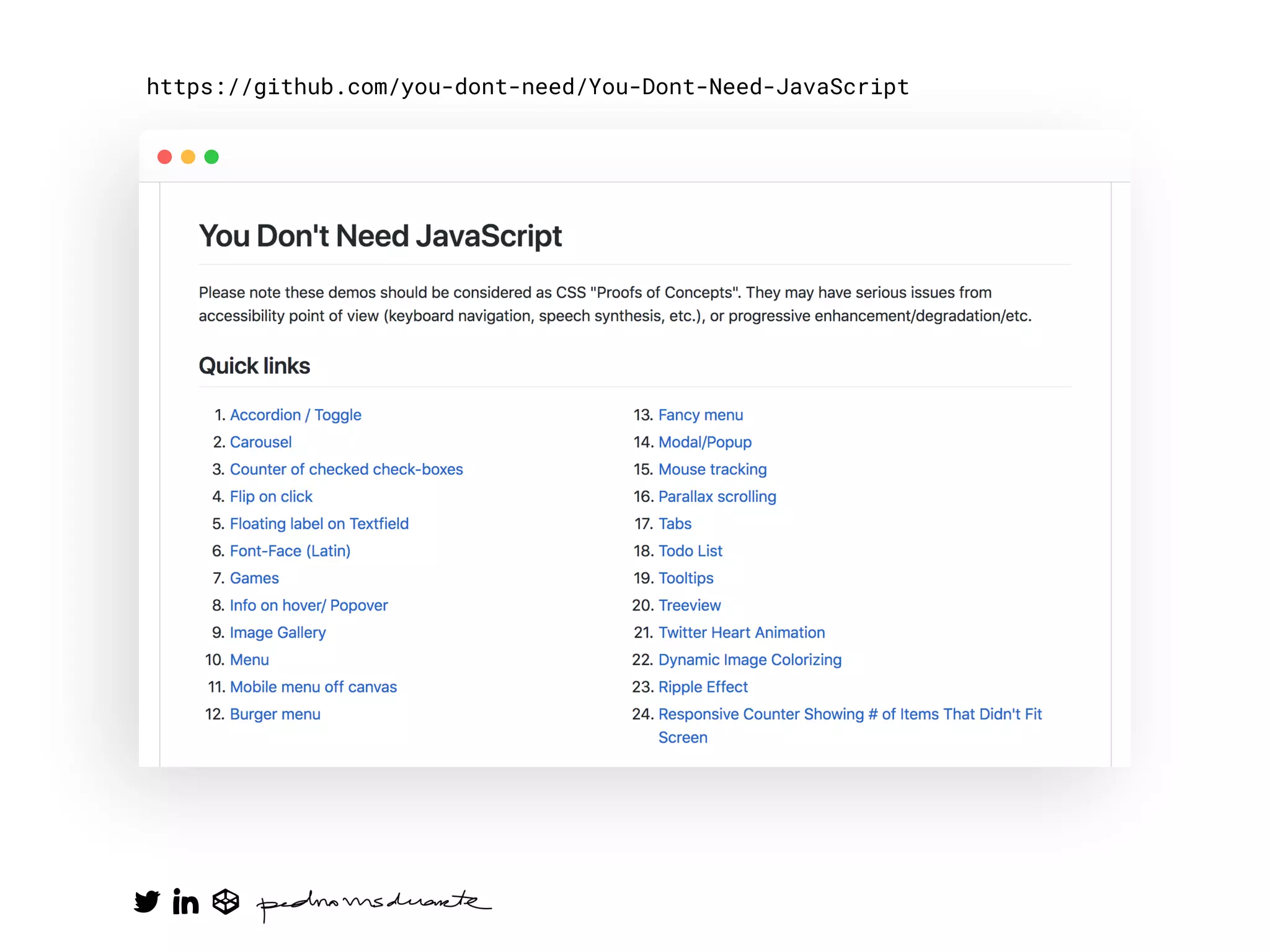Screen dimensions: 1270x952
Task: Open Counter of checked check-boxes link
Action: [x=346, y=469]
